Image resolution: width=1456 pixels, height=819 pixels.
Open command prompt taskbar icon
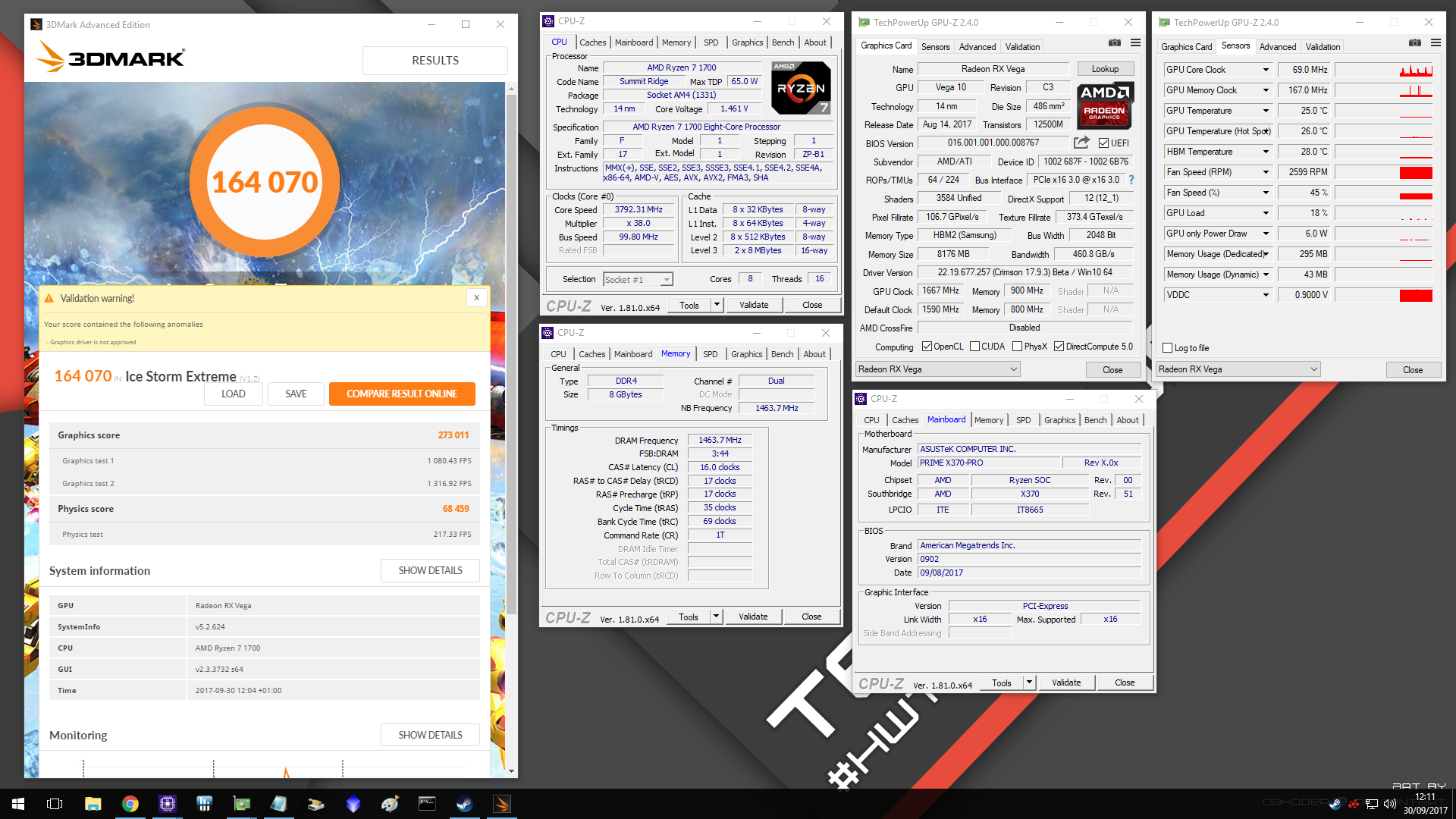click(428, 804)
